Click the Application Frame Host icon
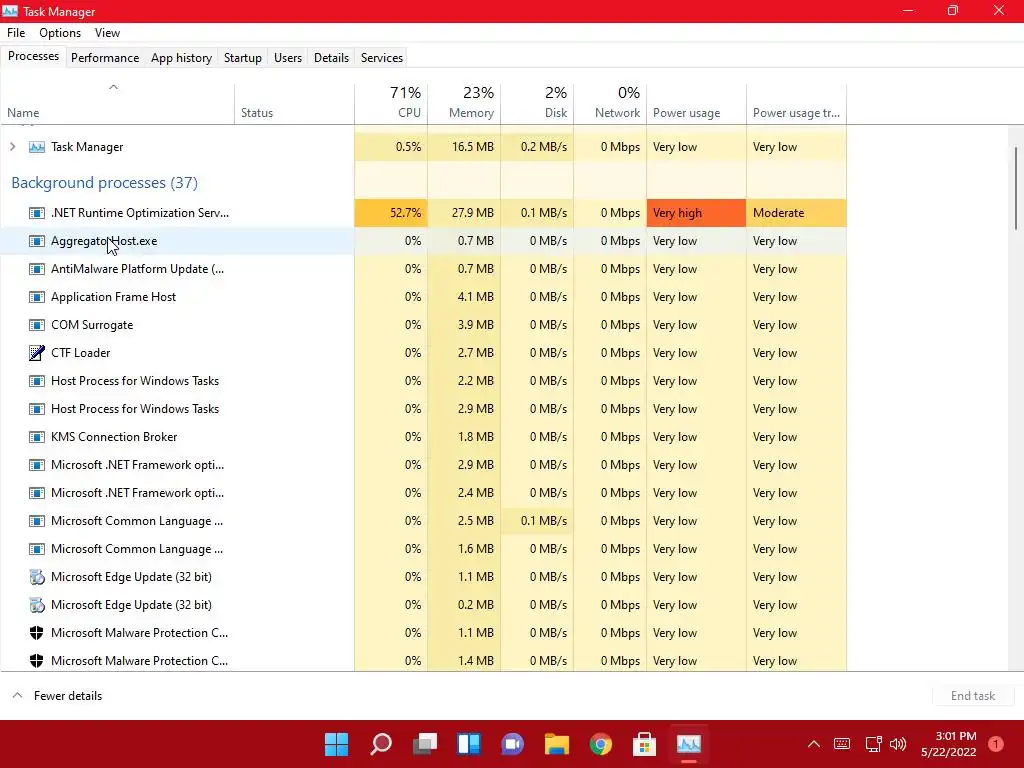Screen dimensions: 1024x768 [37, 297]
